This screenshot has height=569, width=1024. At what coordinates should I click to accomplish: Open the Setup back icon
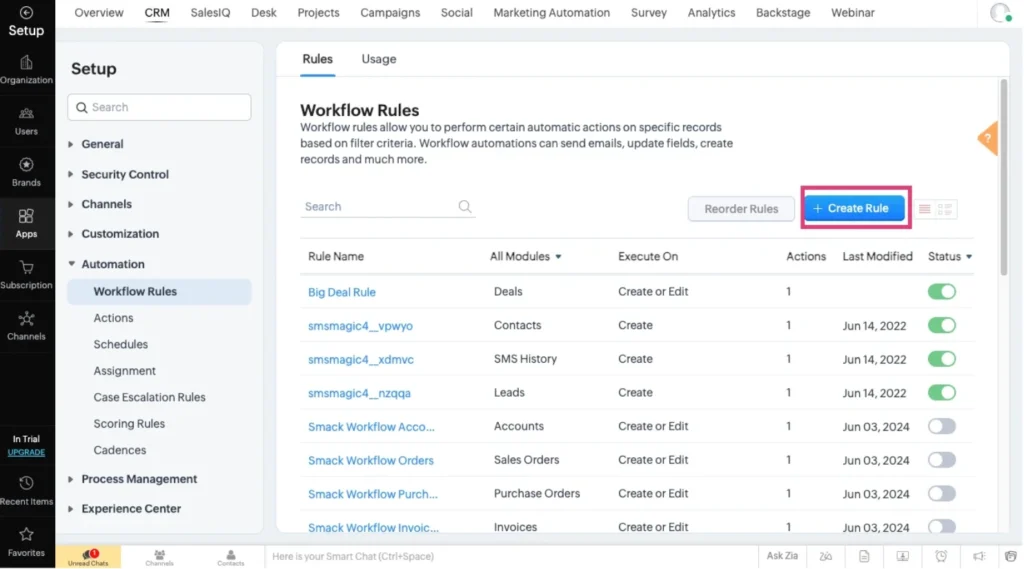26,12
